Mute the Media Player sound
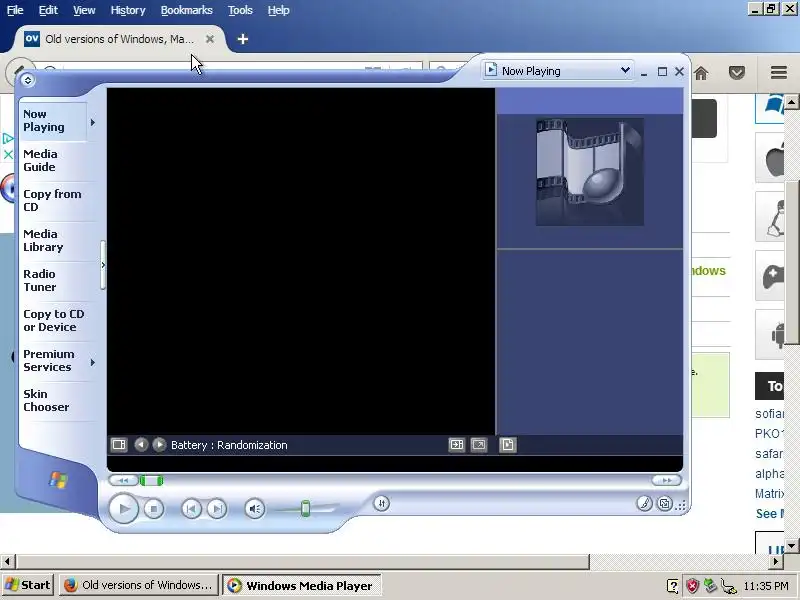Screen dimensions: 800x600 255,509
